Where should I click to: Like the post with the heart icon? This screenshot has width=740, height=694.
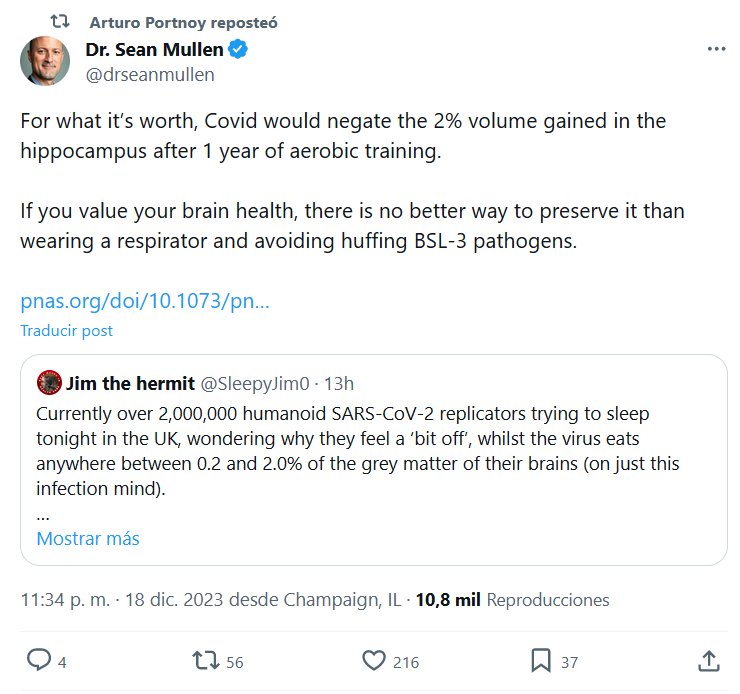click(x=373, y=661)
